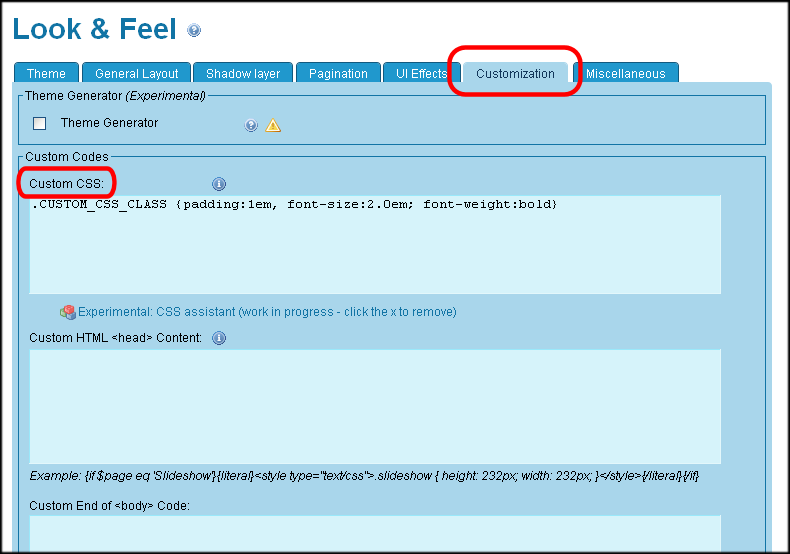Open the General Layout tab
This screenshot has width=790, height=554.
137,73
